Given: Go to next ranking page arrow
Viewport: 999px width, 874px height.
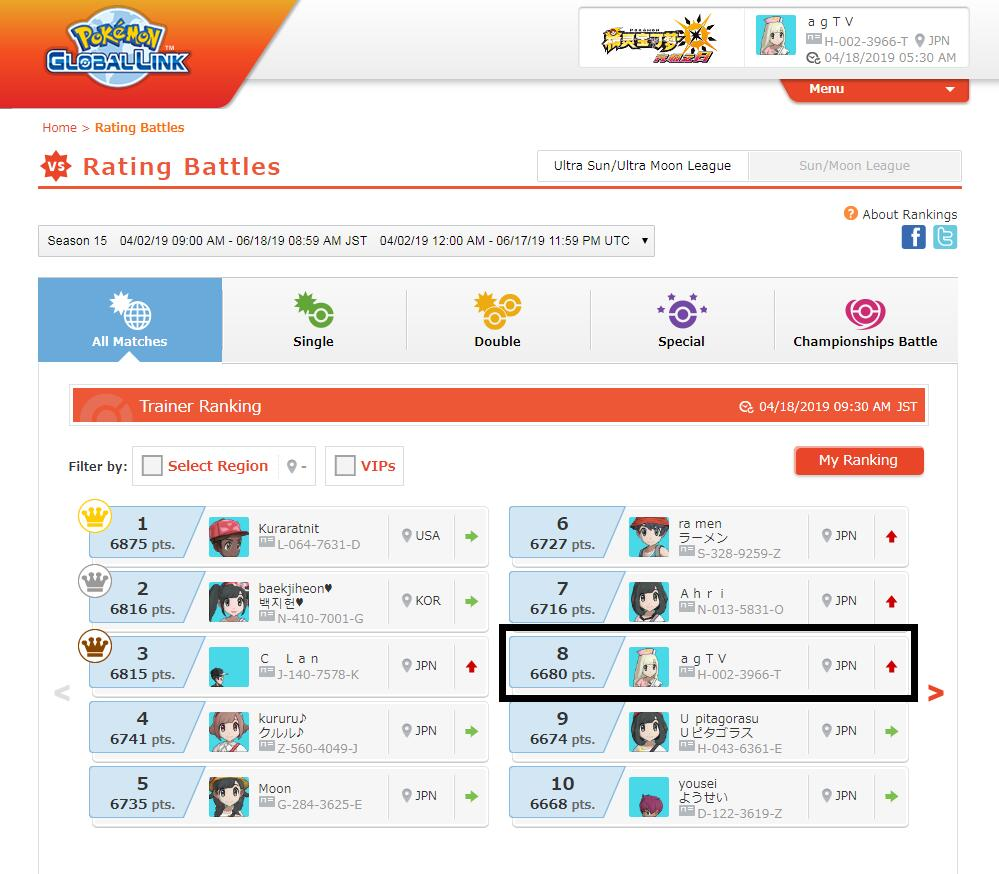Looking at the screenshot, I should pyautogui.click(x=935, y=692).
